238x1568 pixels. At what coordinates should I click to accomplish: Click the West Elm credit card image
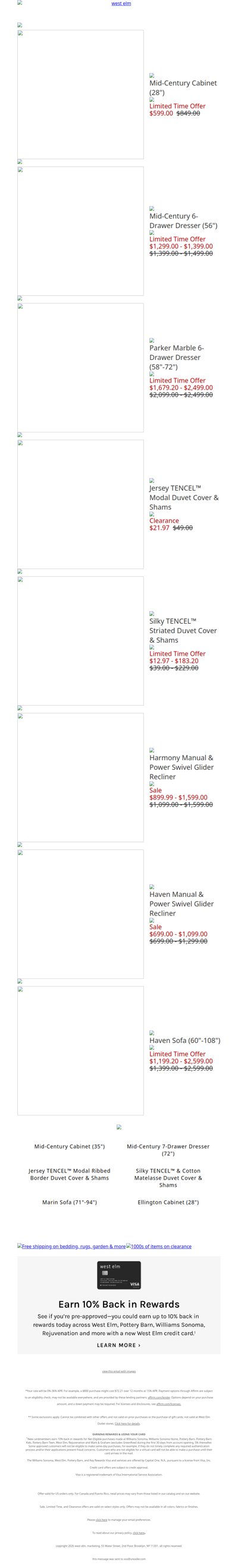click(x=119, y=1275)
